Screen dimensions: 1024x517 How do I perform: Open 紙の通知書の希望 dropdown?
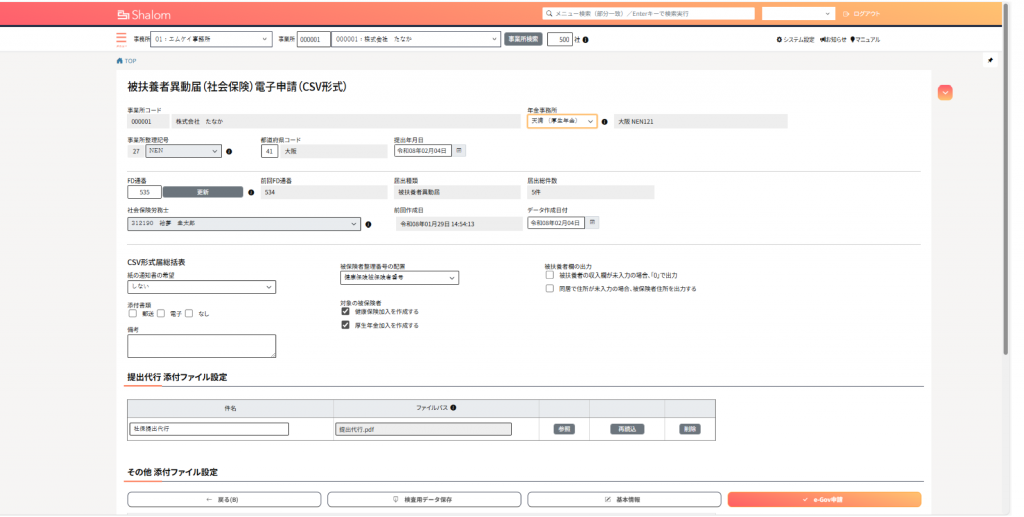[x=201, y=287]
